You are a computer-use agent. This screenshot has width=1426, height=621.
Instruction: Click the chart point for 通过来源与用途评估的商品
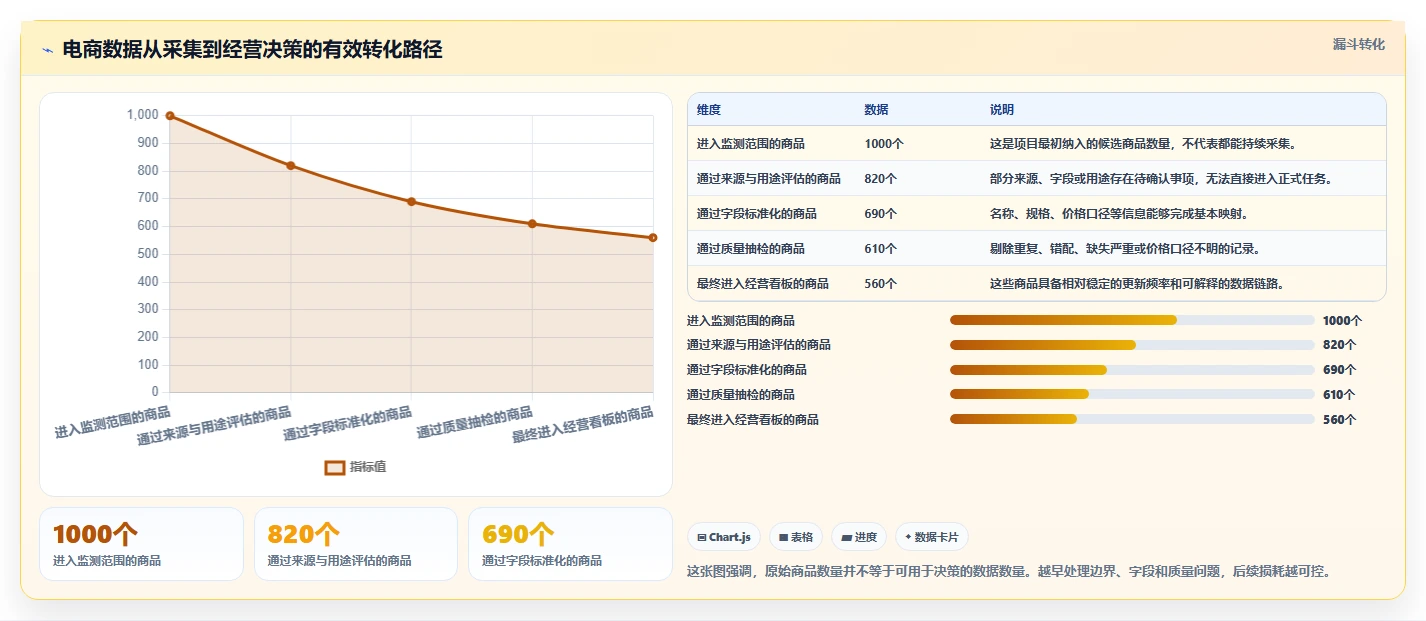(x=291, y=165)
